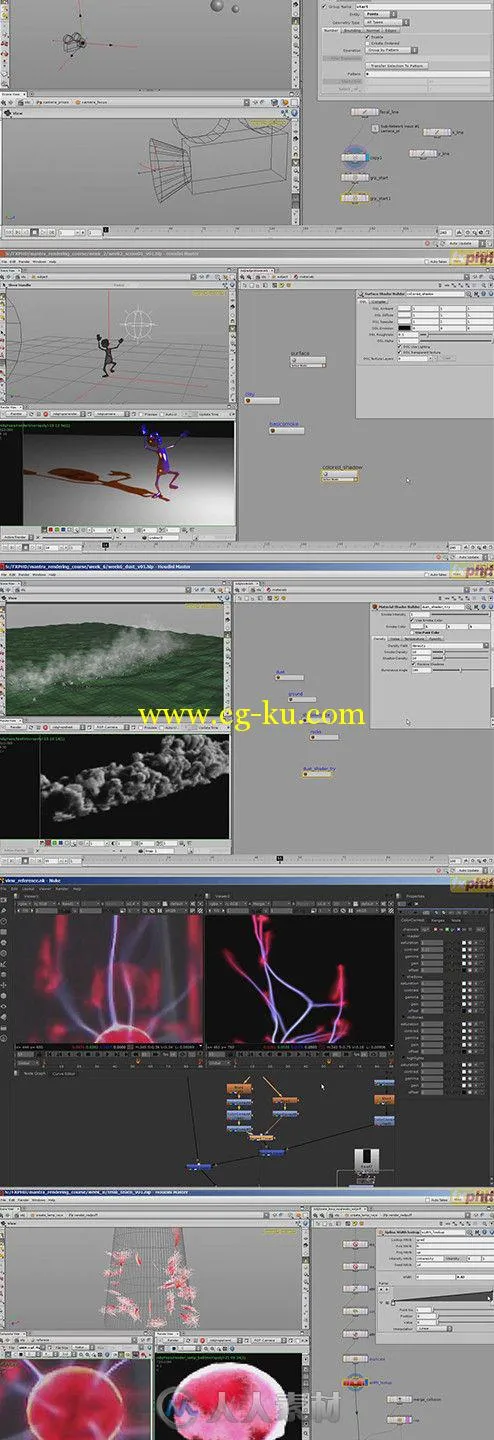Open Nuke's Image nodes toolbar icon
Image resolution: width=494 pixels, height=1440 pixels.
click(x=4, y=900)
